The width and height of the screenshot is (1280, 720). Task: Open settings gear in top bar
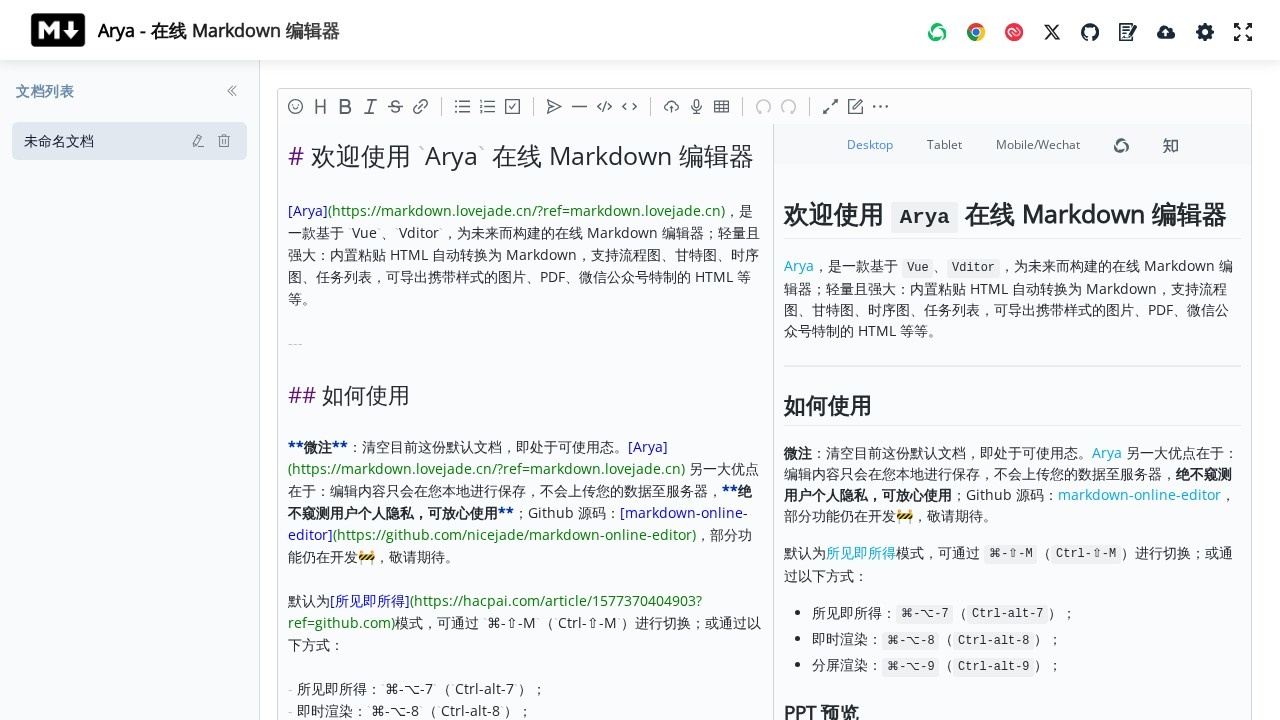(1205, 32)
